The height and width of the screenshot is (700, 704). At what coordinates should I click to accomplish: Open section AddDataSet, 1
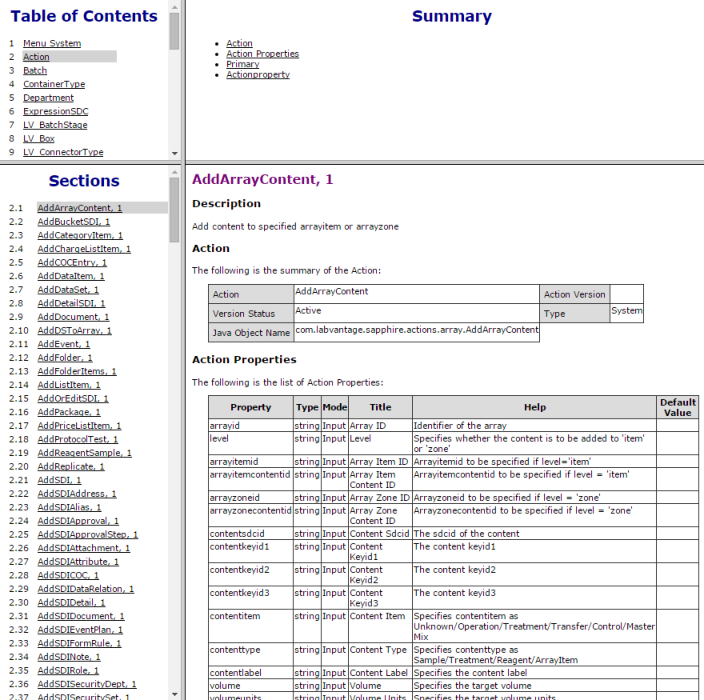pos(68,290)
